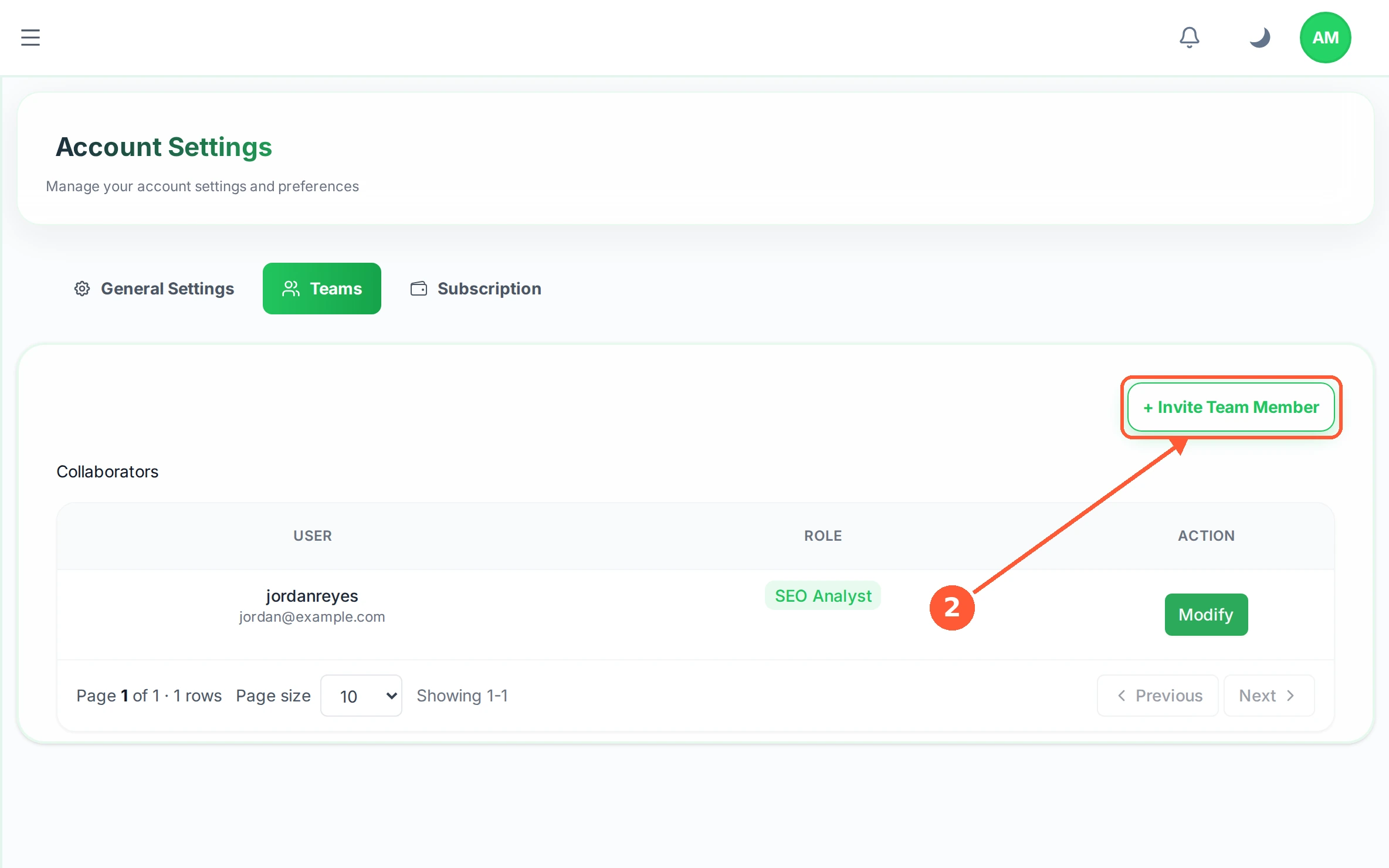The width and height of the screenshot is (1389, 868).
Task: Expand the Page size dropdown
Action: [x=361, y=696]
